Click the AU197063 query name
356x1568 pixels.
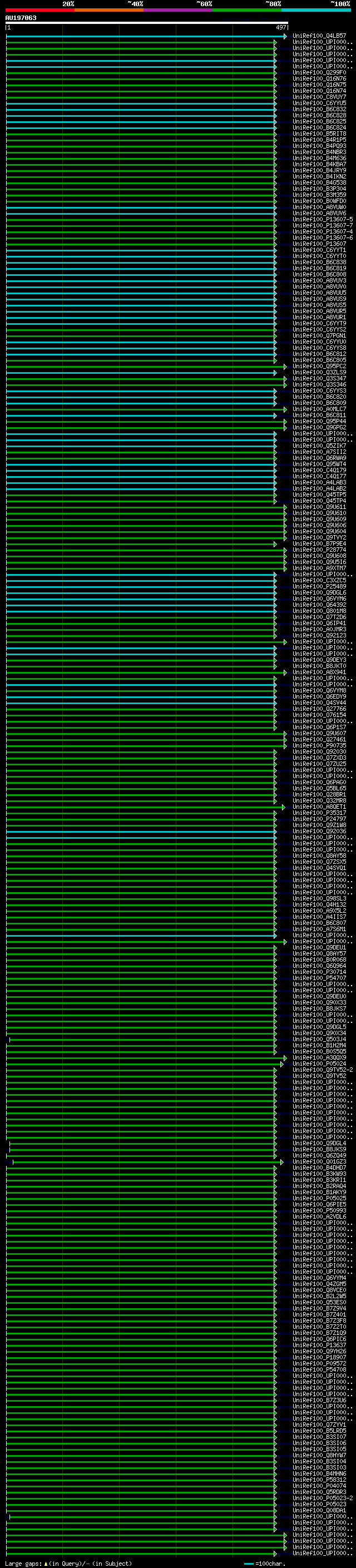[x=21, y=18]
